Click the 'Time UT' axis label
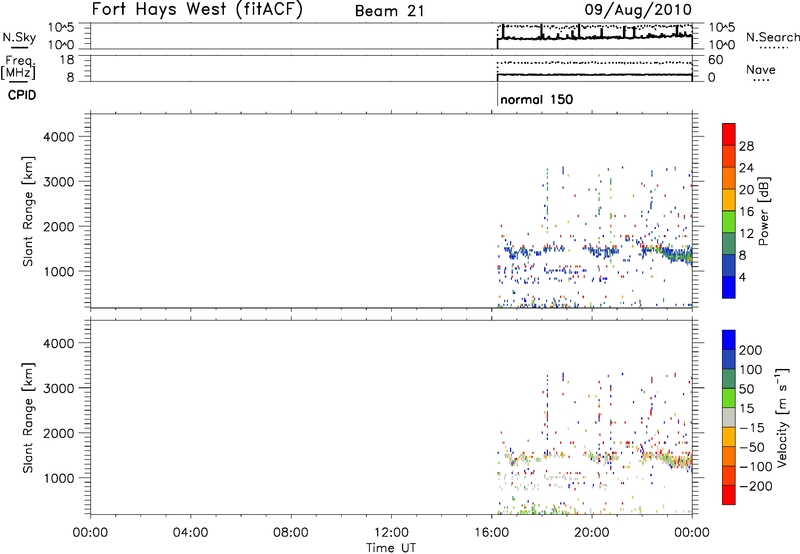This screenshot has height=554, width=800. click(391, 548)
